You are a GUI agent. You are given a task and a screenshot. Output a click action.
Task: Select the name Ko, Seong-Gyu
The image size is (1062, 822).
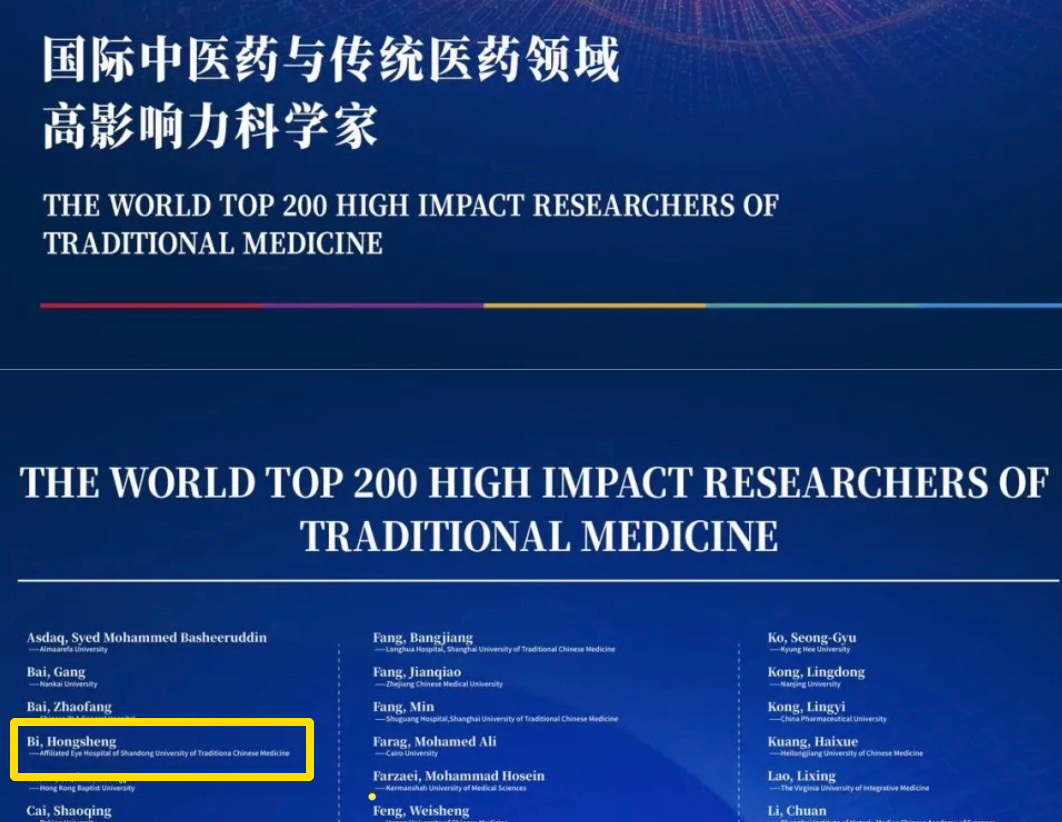click(811, 637)
